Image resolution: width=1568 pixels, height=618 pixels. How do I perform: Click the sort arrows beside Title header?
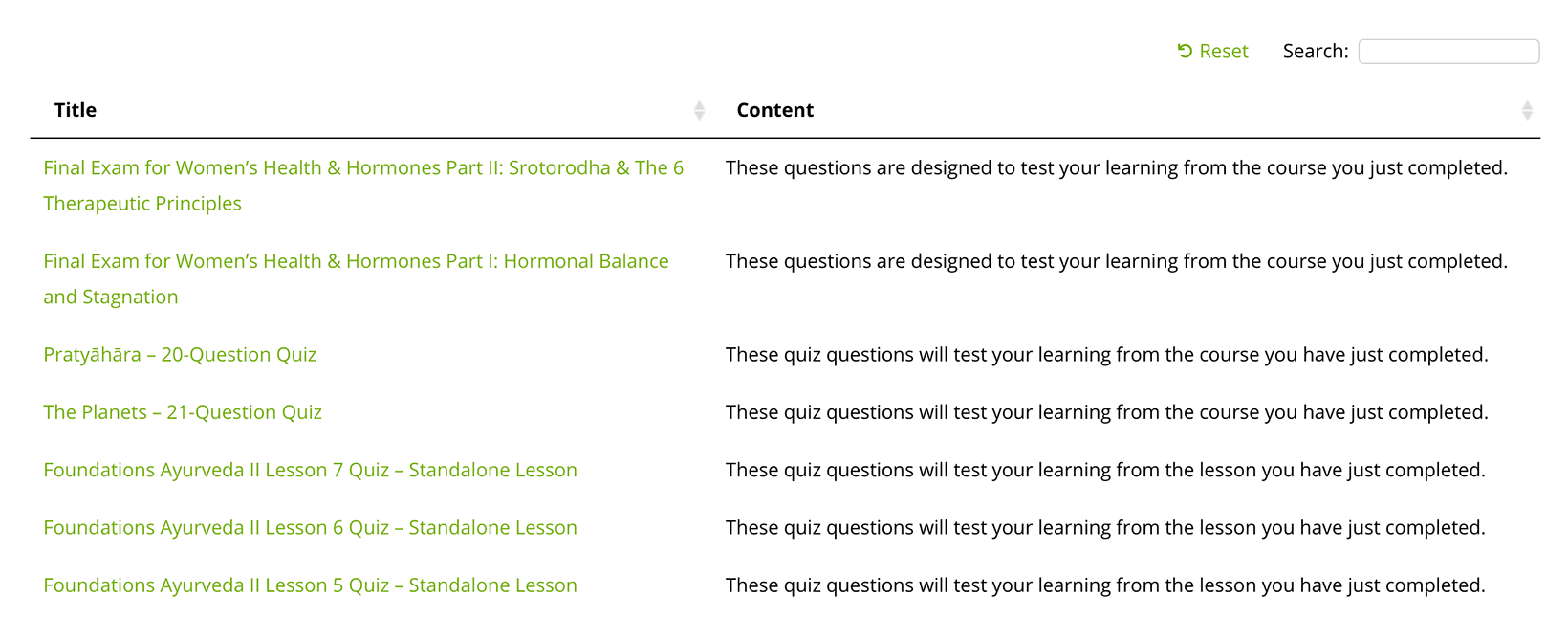point(699,109)
